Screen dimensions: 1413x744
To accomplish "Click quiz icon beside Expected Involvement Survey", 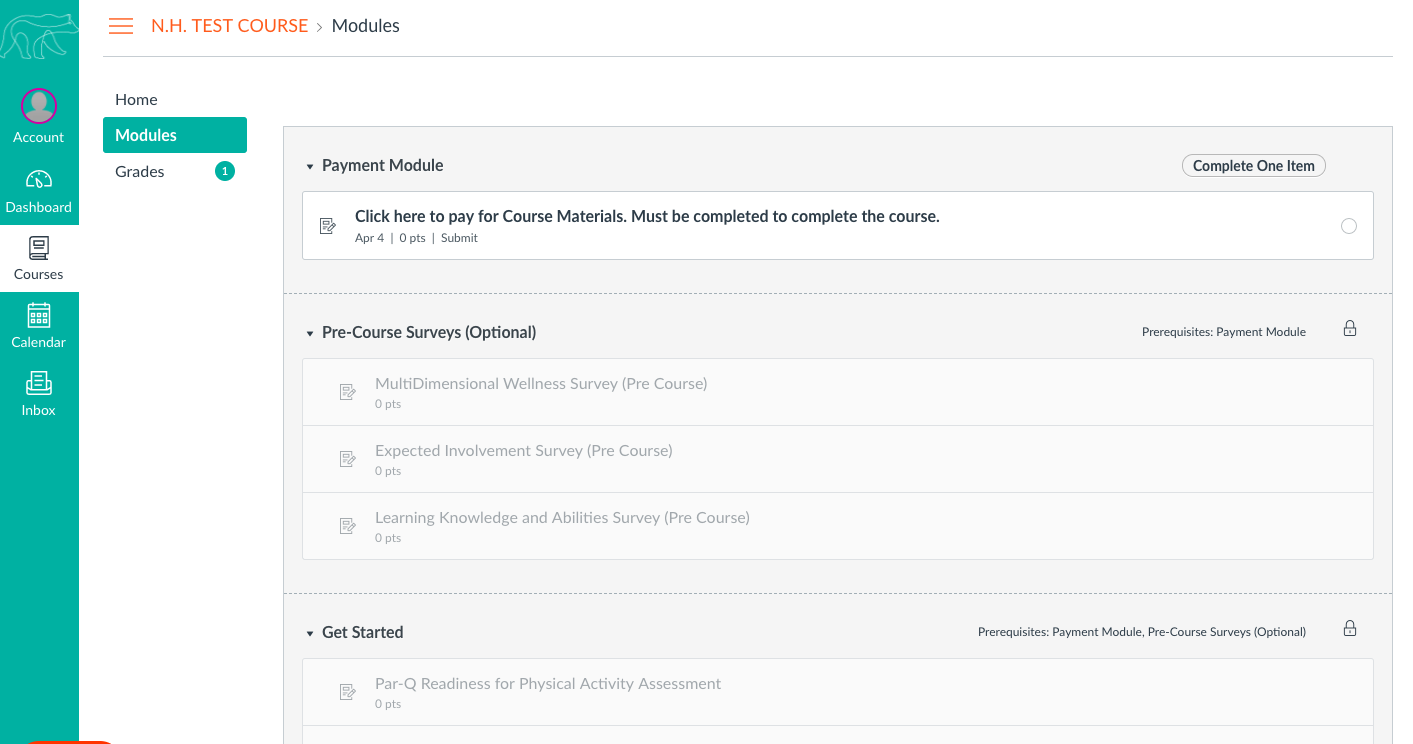I will (x=348, y=459).
